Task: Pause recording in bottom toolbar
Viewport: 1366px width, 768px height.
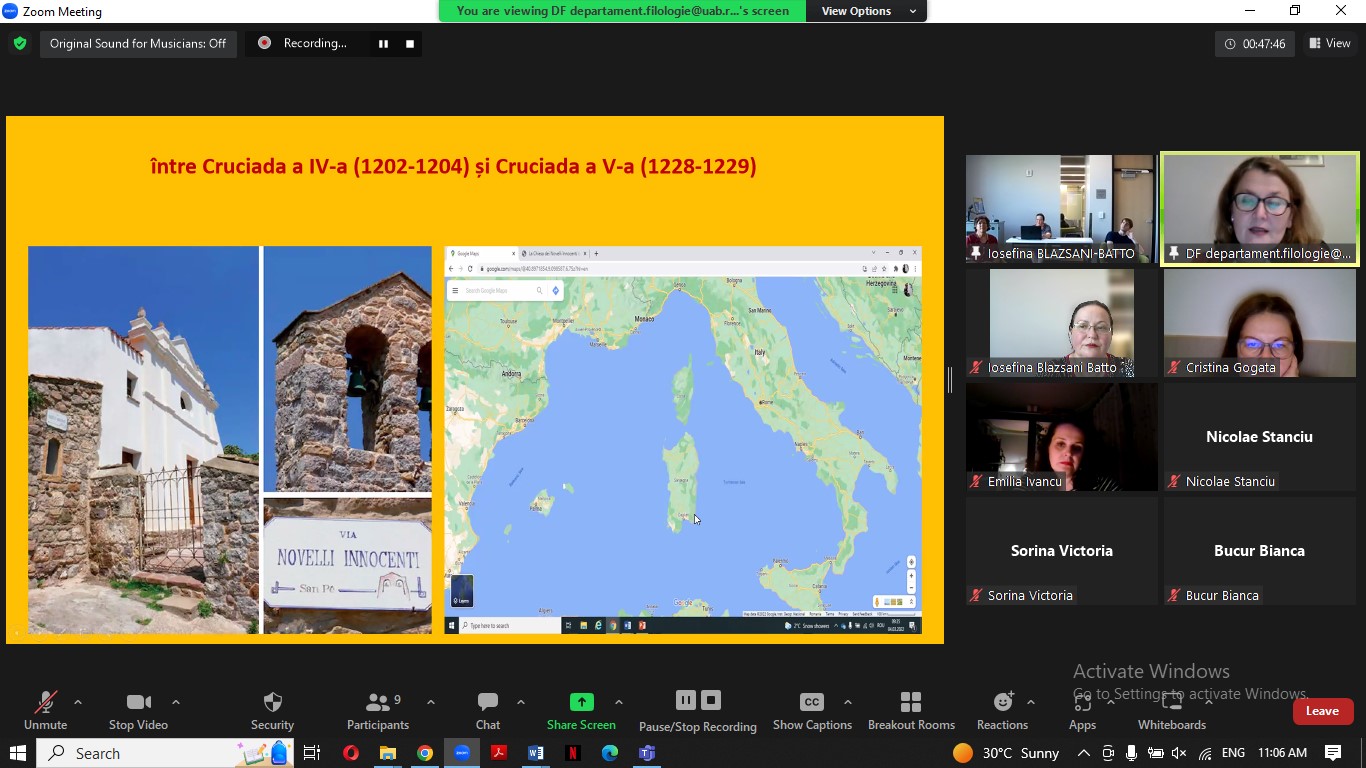Action: tap(685, 700)
